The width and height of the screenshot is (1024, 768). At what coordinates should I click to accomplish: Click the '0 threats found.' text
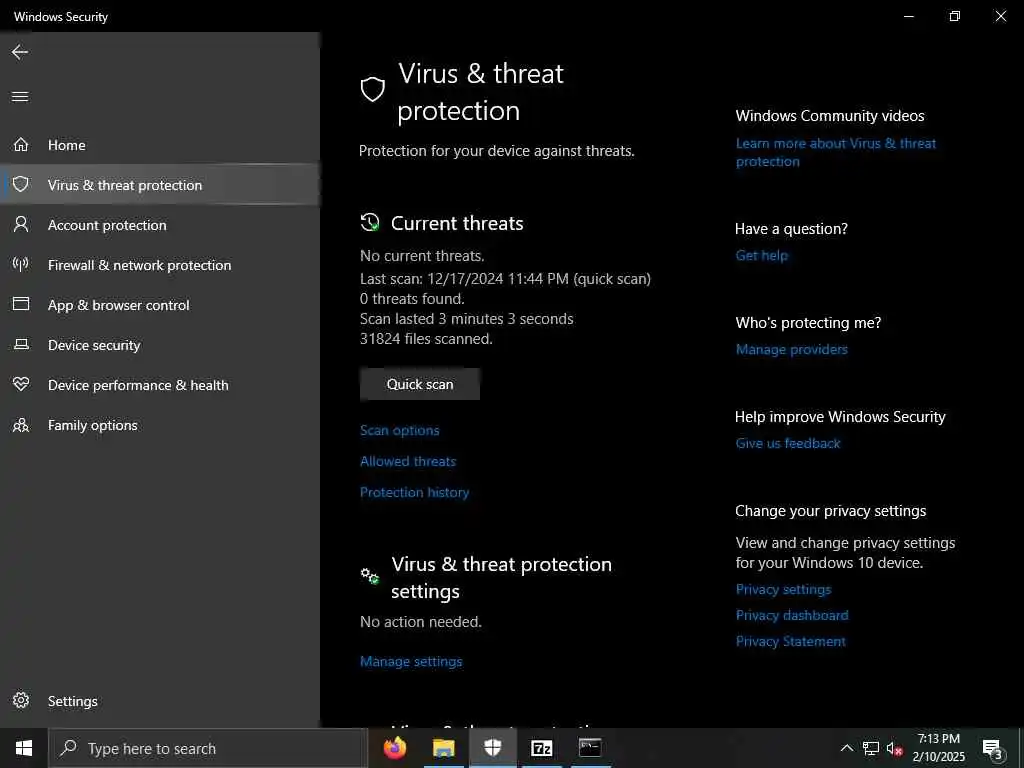pyautogui.click(x=412, y=299)
